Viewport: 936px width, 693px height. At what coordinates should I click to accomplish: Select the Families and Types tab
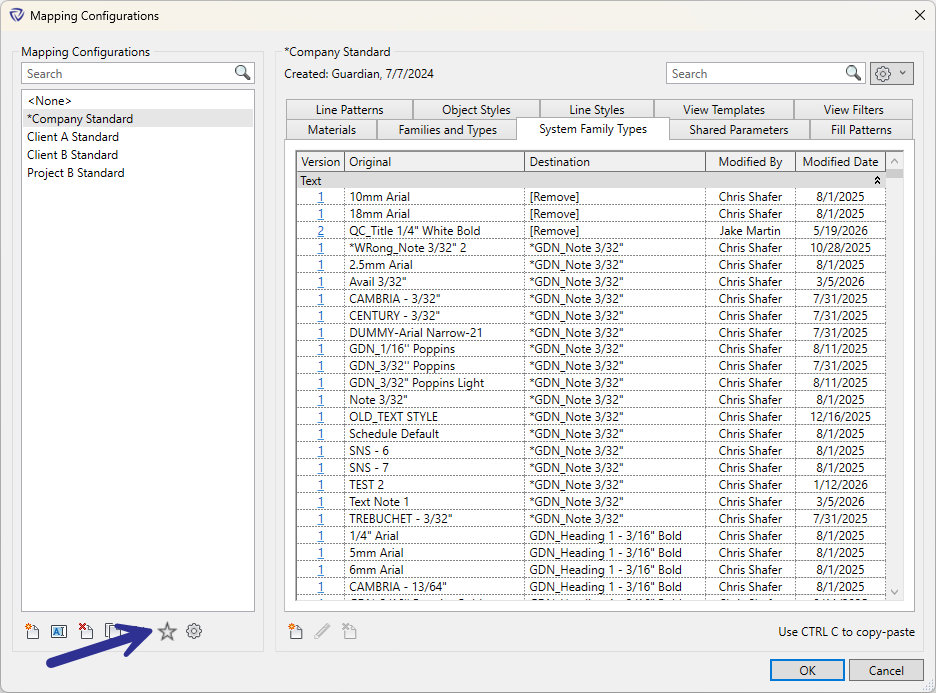447,130
